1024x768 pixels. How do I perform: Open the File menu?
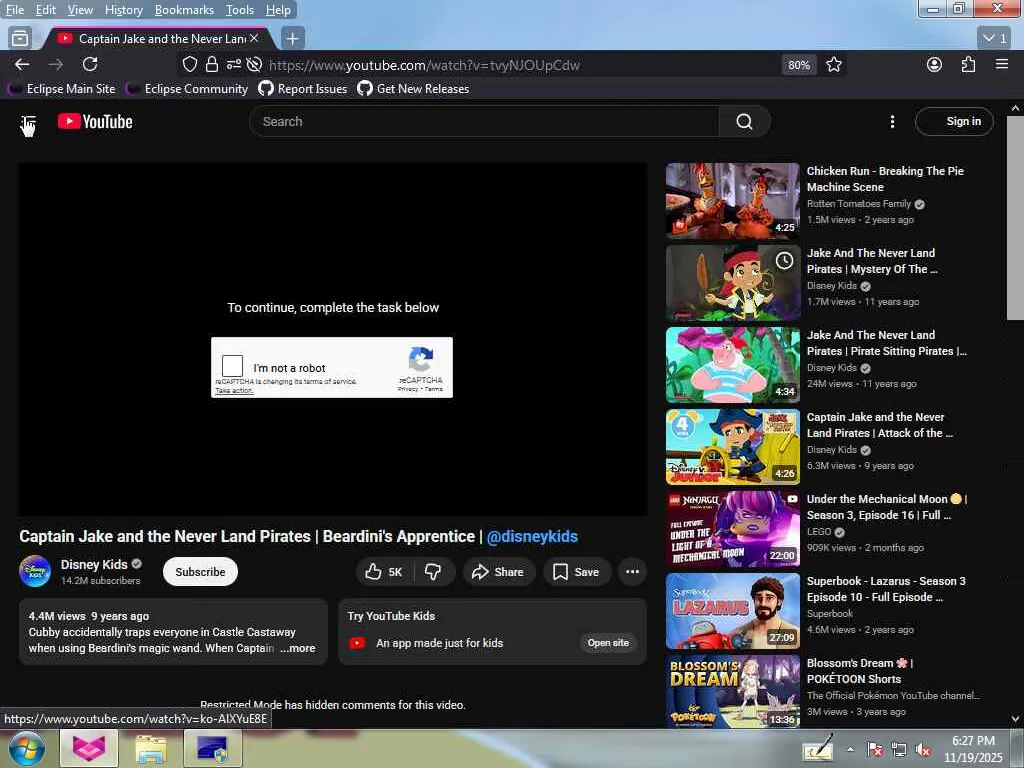14,10
